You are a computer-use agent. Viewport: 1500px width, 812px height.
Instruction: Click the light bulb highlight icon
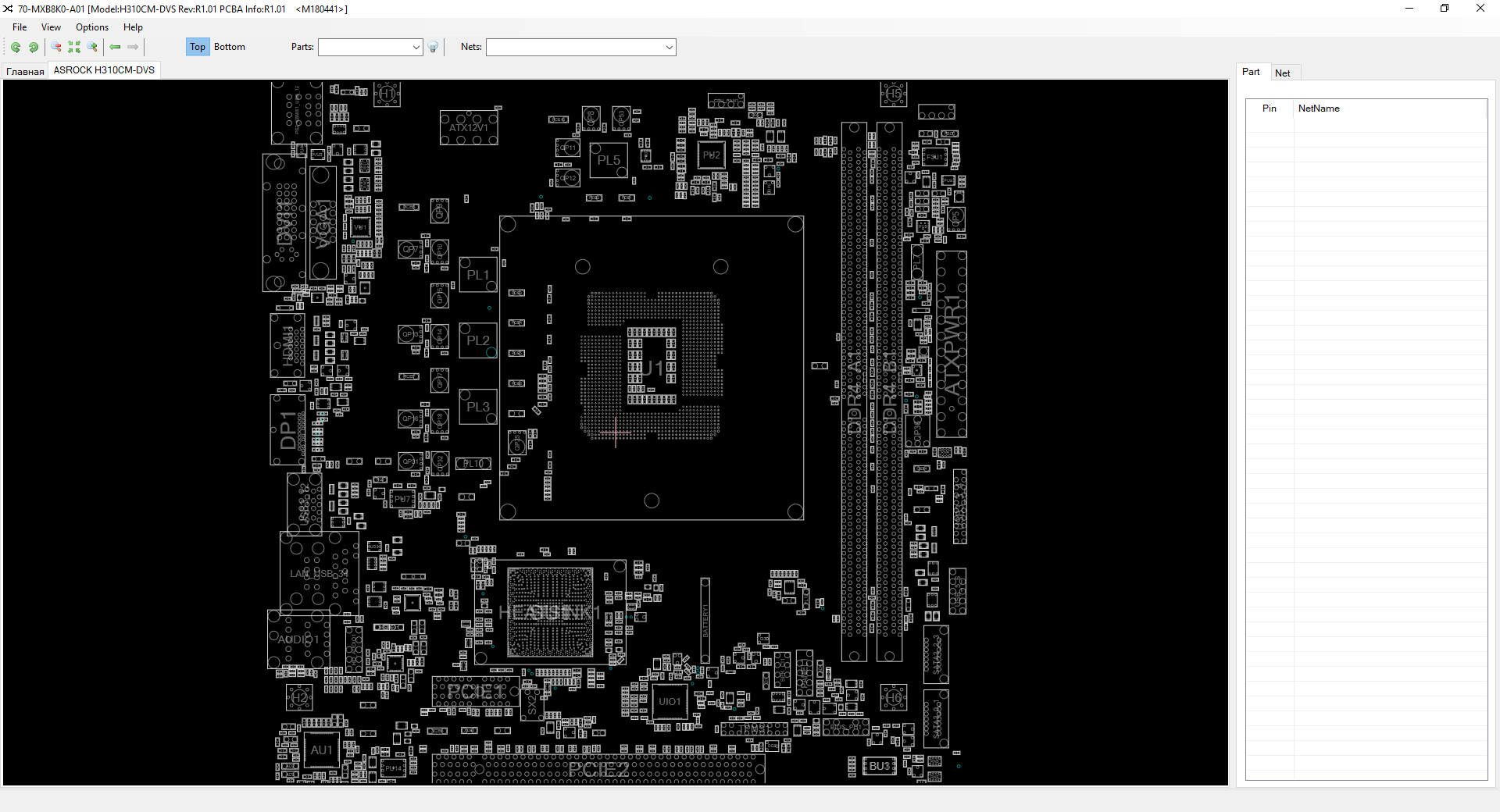[x=434, y=48]
